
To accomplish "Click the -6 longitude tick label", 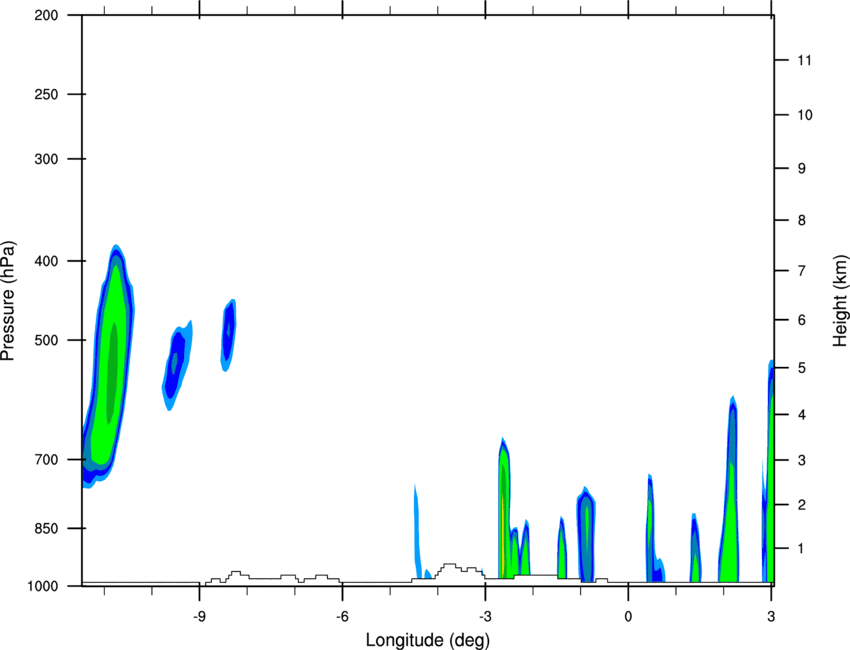I will pos(342,616).
